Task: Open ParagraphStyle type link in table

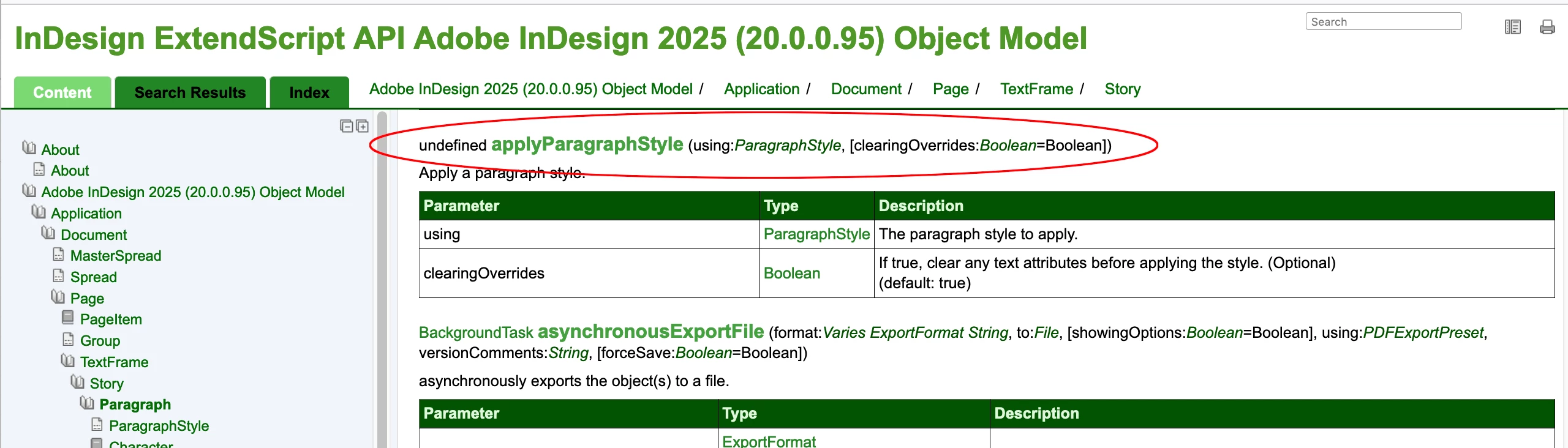Action: tap(816, 234)
